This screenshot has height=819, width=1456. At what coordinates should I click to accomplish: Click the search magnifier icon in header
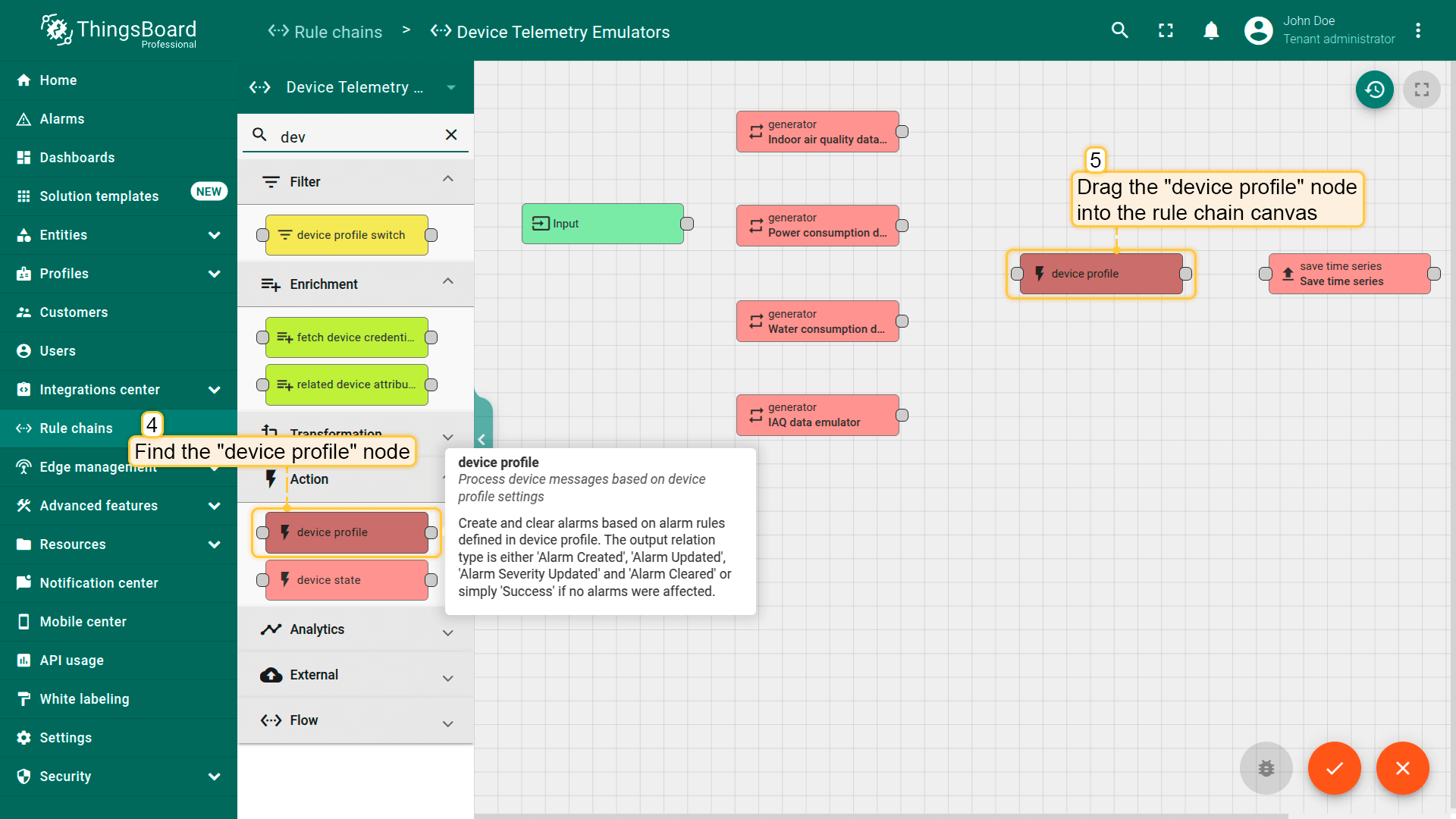pos(1119,30)
